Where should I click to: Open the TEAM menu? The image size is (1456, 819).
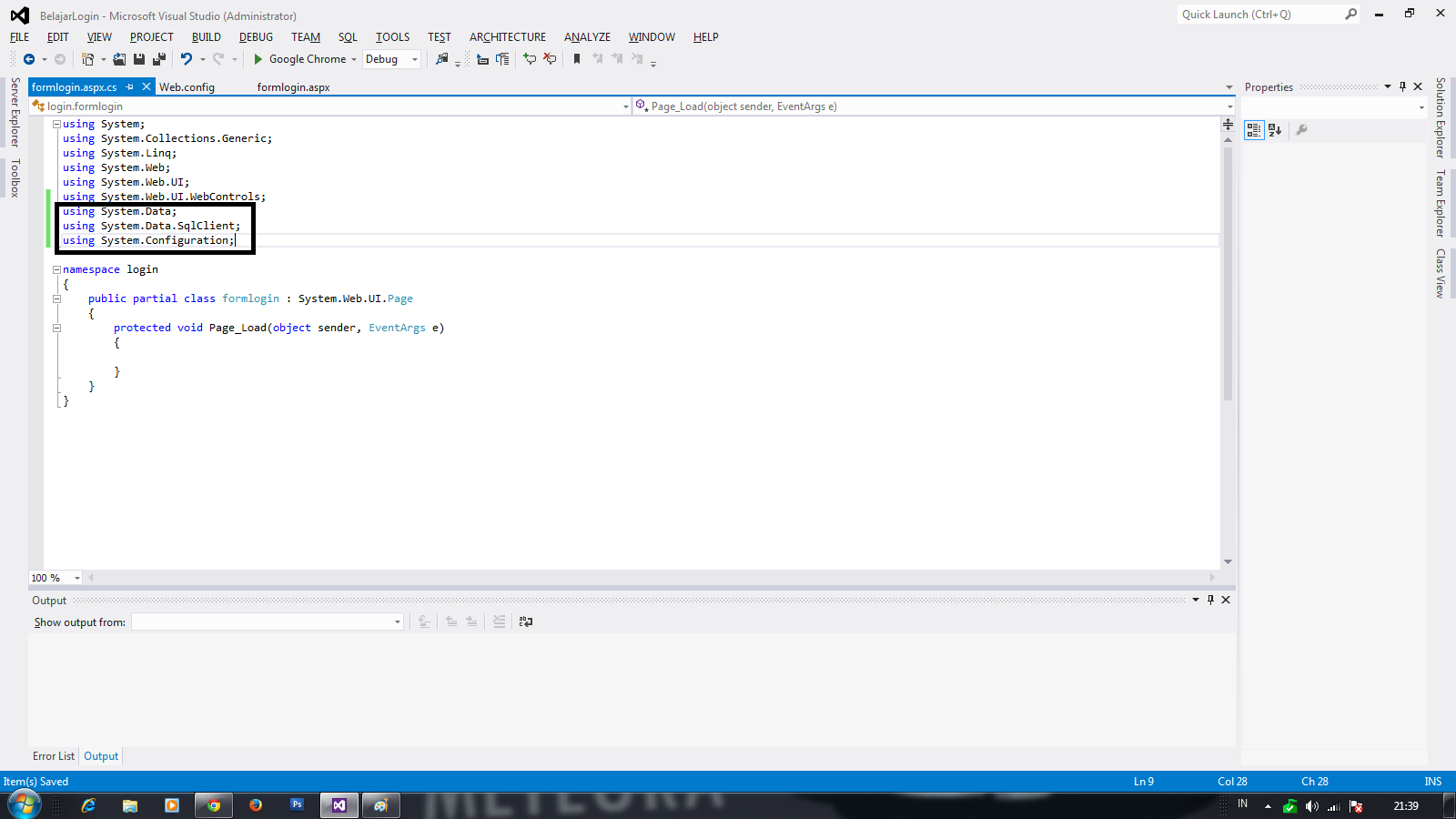point(305,36)
